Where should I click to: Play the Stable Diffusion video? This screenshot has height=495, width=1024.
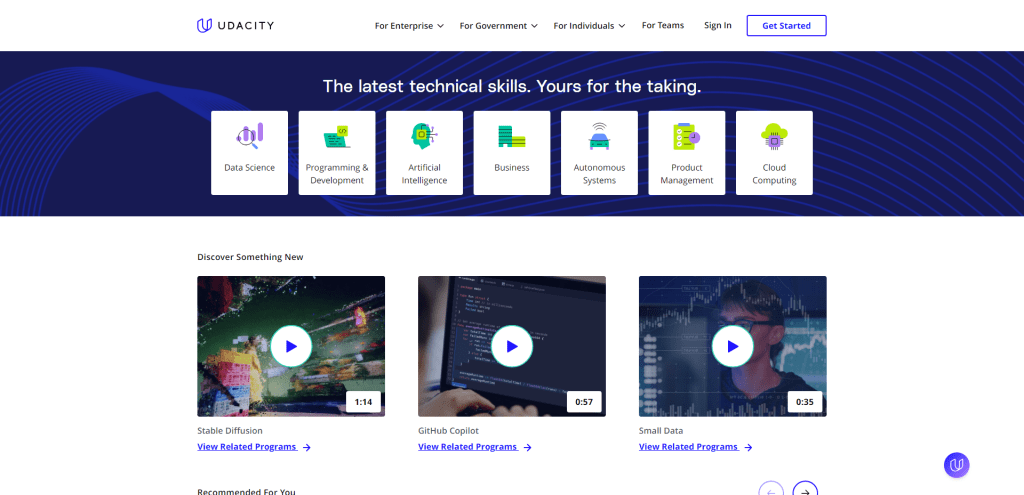[291, 346]
